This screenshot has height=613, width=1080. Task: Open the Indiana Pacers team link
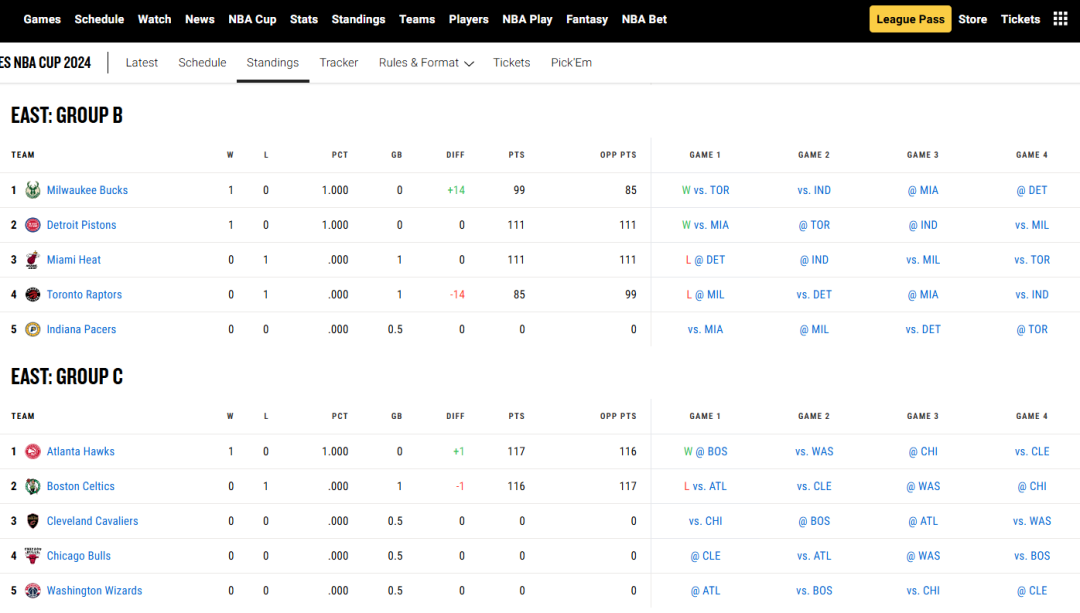coord(81,329)
